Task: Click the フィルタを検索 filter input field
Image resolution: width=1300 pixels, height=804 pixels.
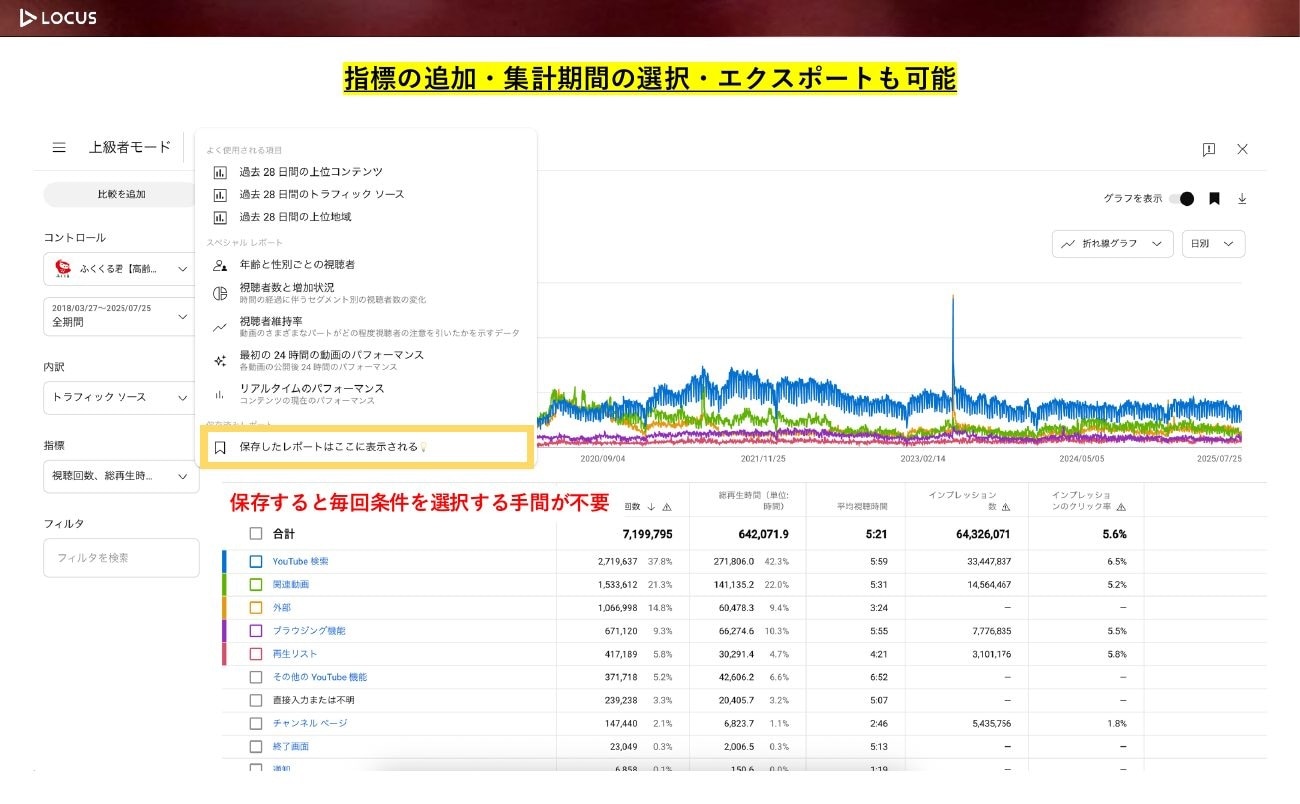Action: pyautogui.click(x=120, y=558)
